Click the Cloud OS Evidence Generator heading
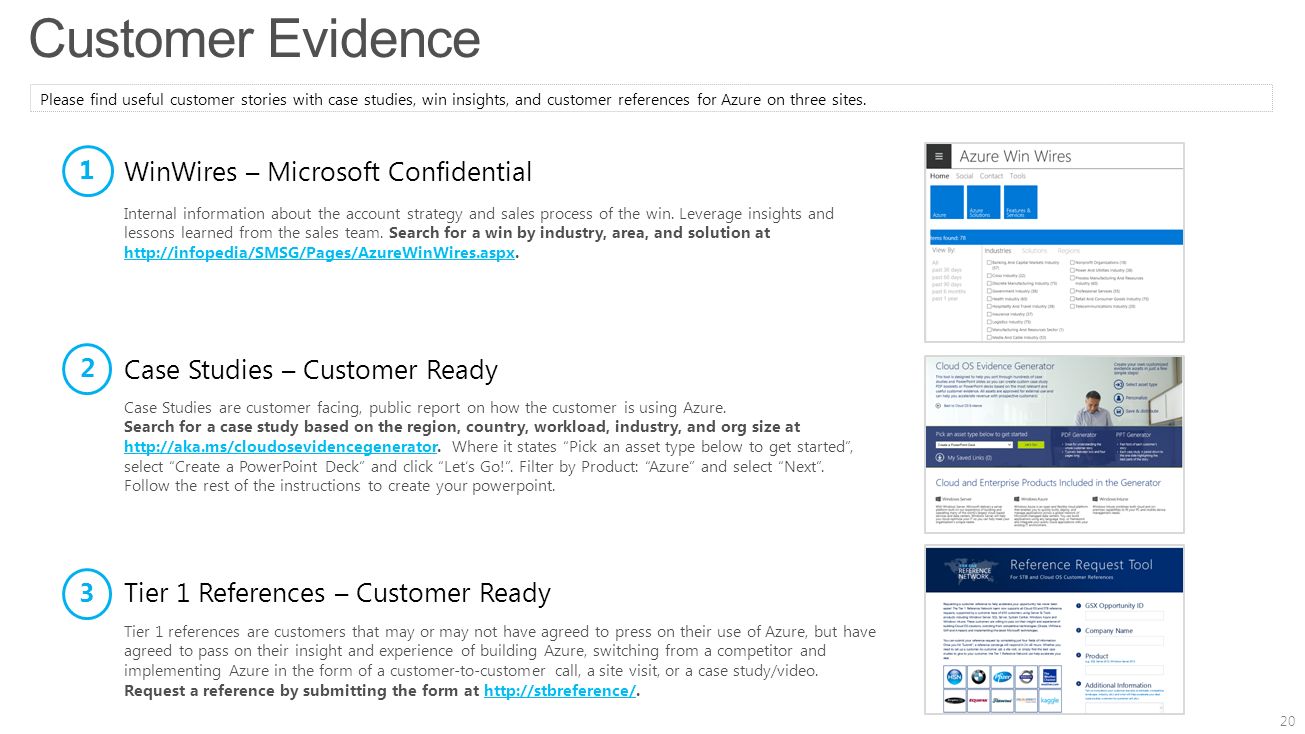The width and height of the screenshot is (1305, 734). [x=995, y=366]
